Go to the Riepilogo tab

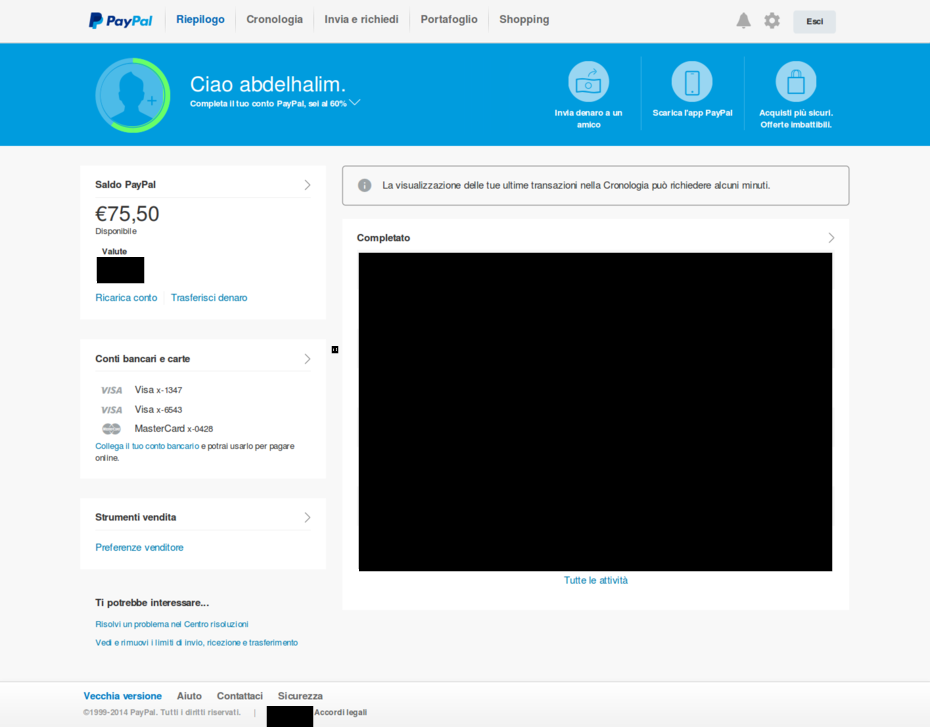point(200,20)
